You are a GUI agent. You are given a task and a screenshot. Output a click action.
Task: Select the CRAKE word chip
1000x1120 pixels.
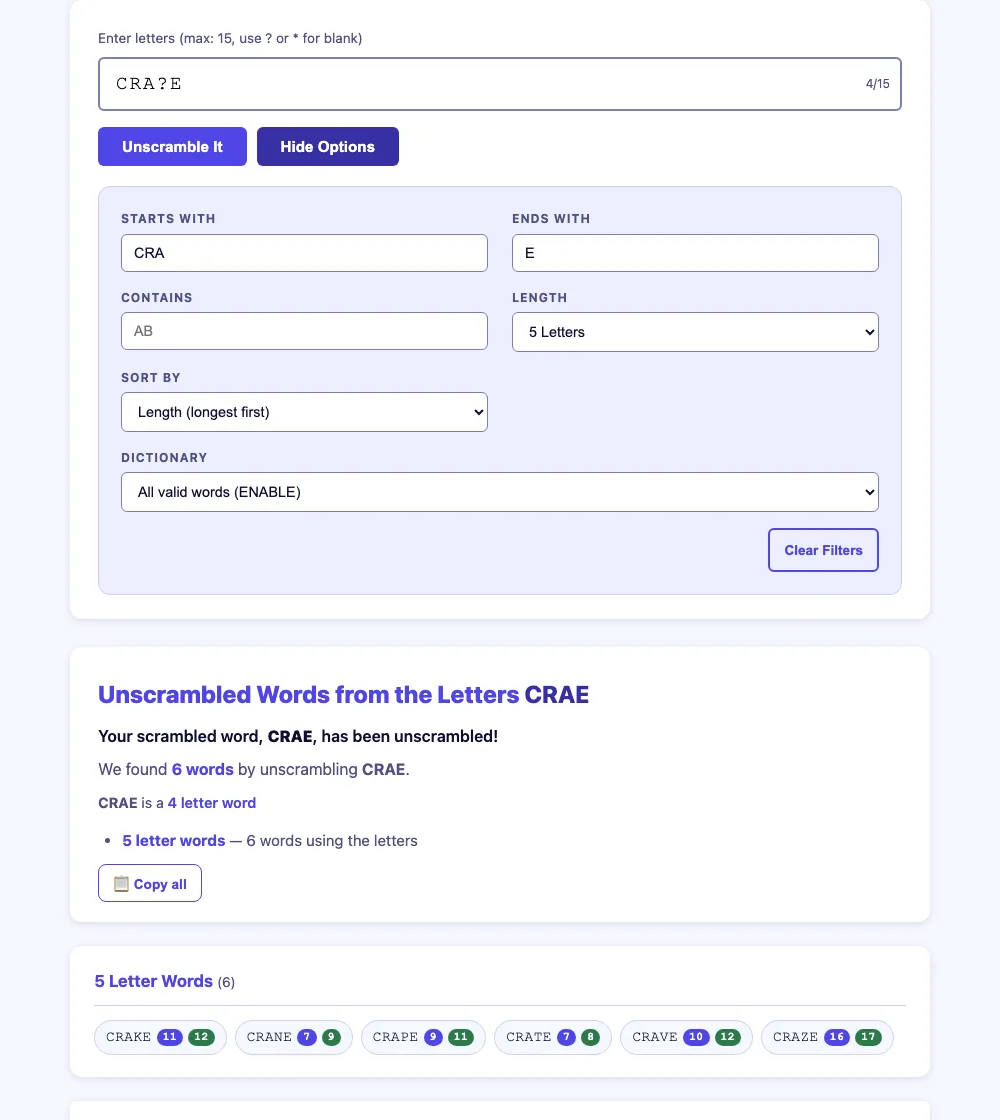click(160, 1037)
